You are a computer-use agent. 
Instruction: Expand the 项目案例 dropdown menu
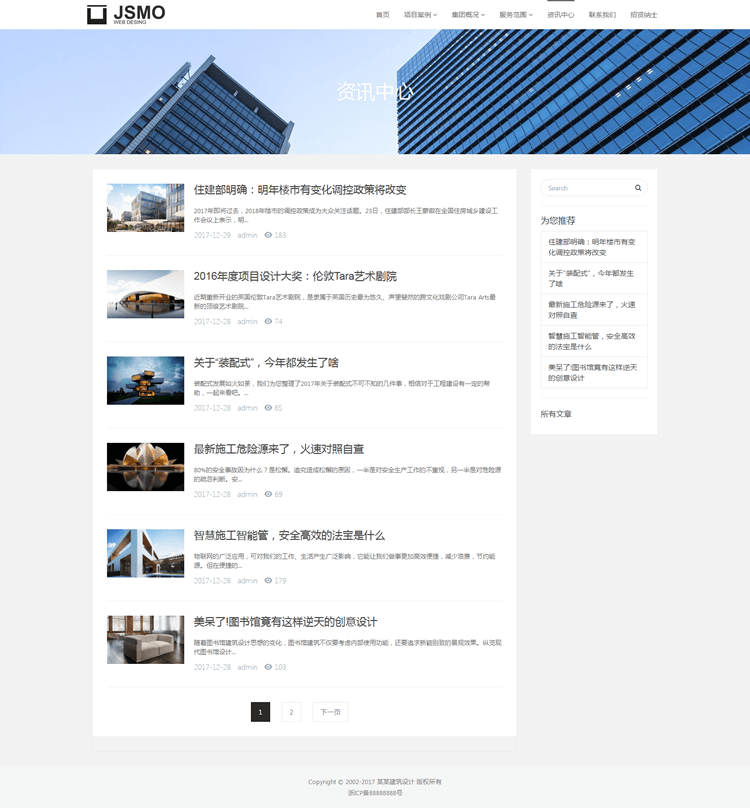point(420,15)
